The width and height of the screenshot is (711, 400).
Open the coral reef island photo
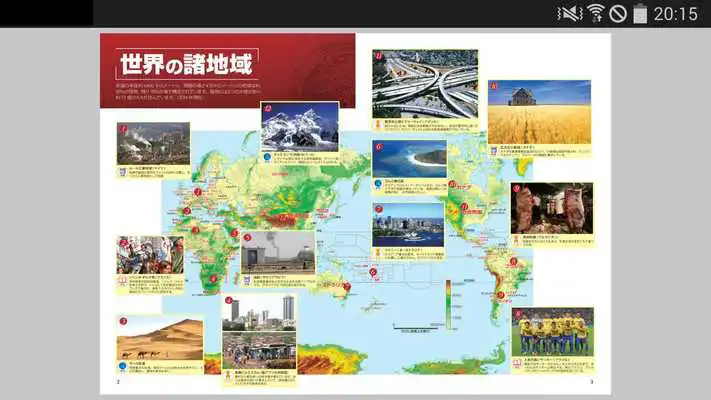408,159
